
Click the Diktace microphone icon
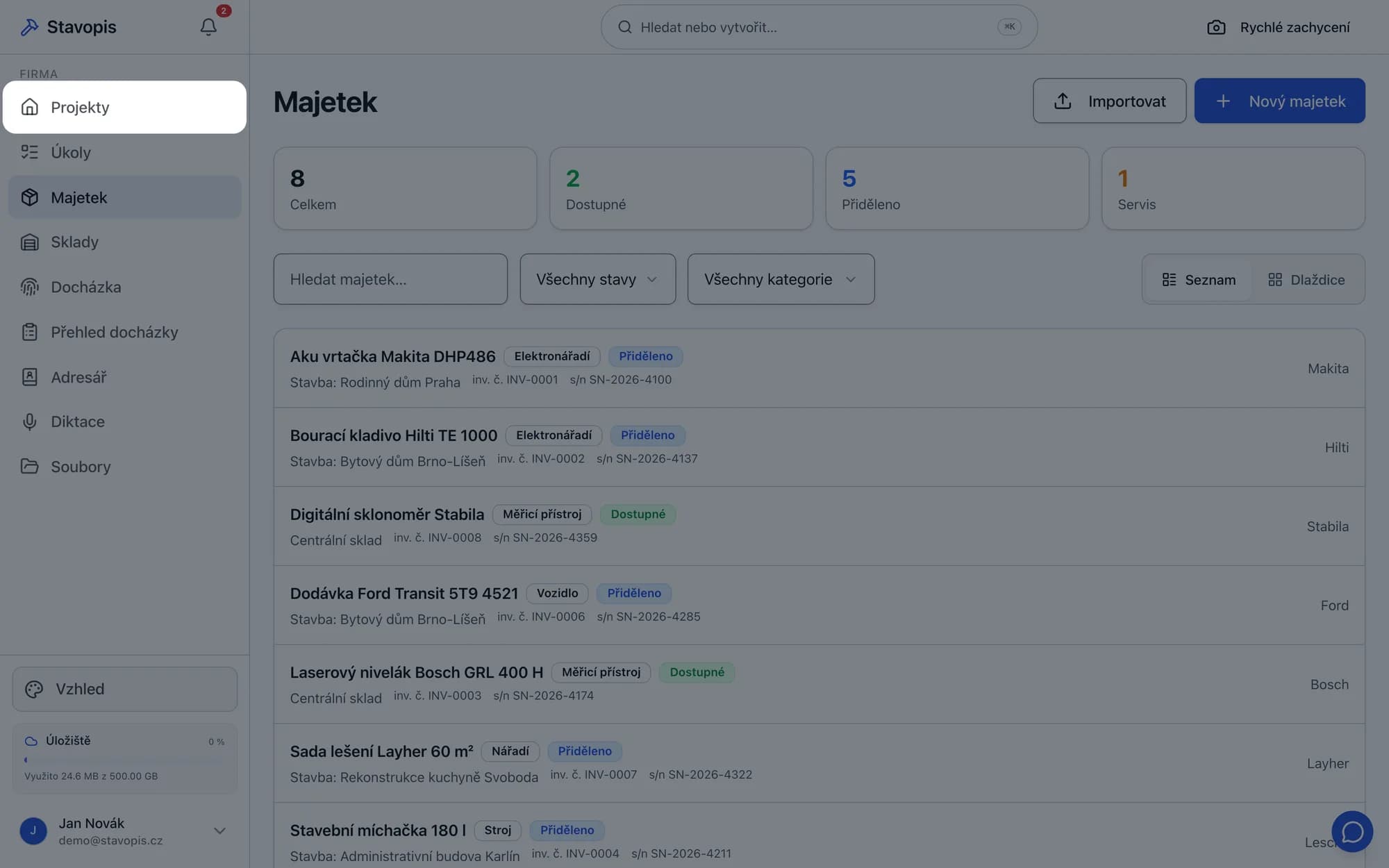click(29, 422)
